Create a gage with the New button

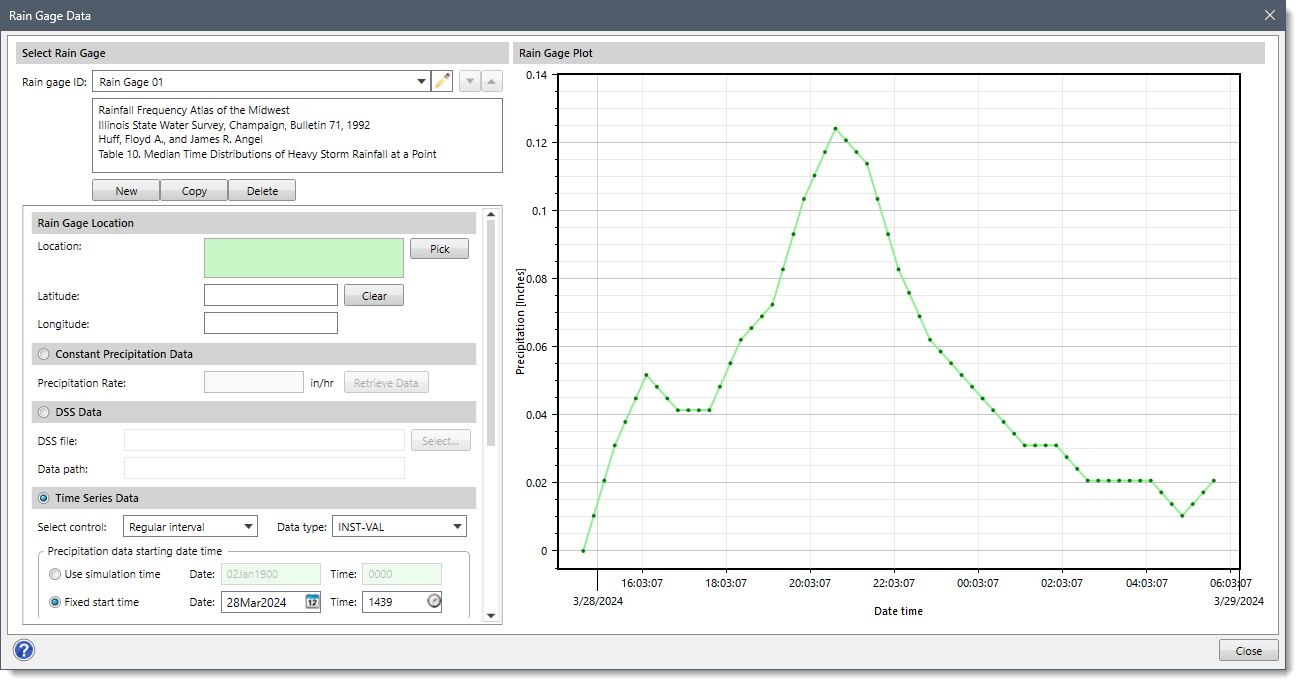[x=125, y=189]
